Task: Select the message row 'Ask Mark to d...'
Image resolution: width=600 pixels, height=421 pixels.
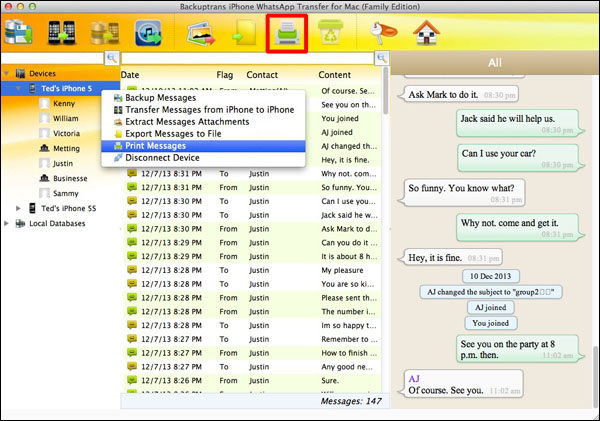Action: pos(252,229)
